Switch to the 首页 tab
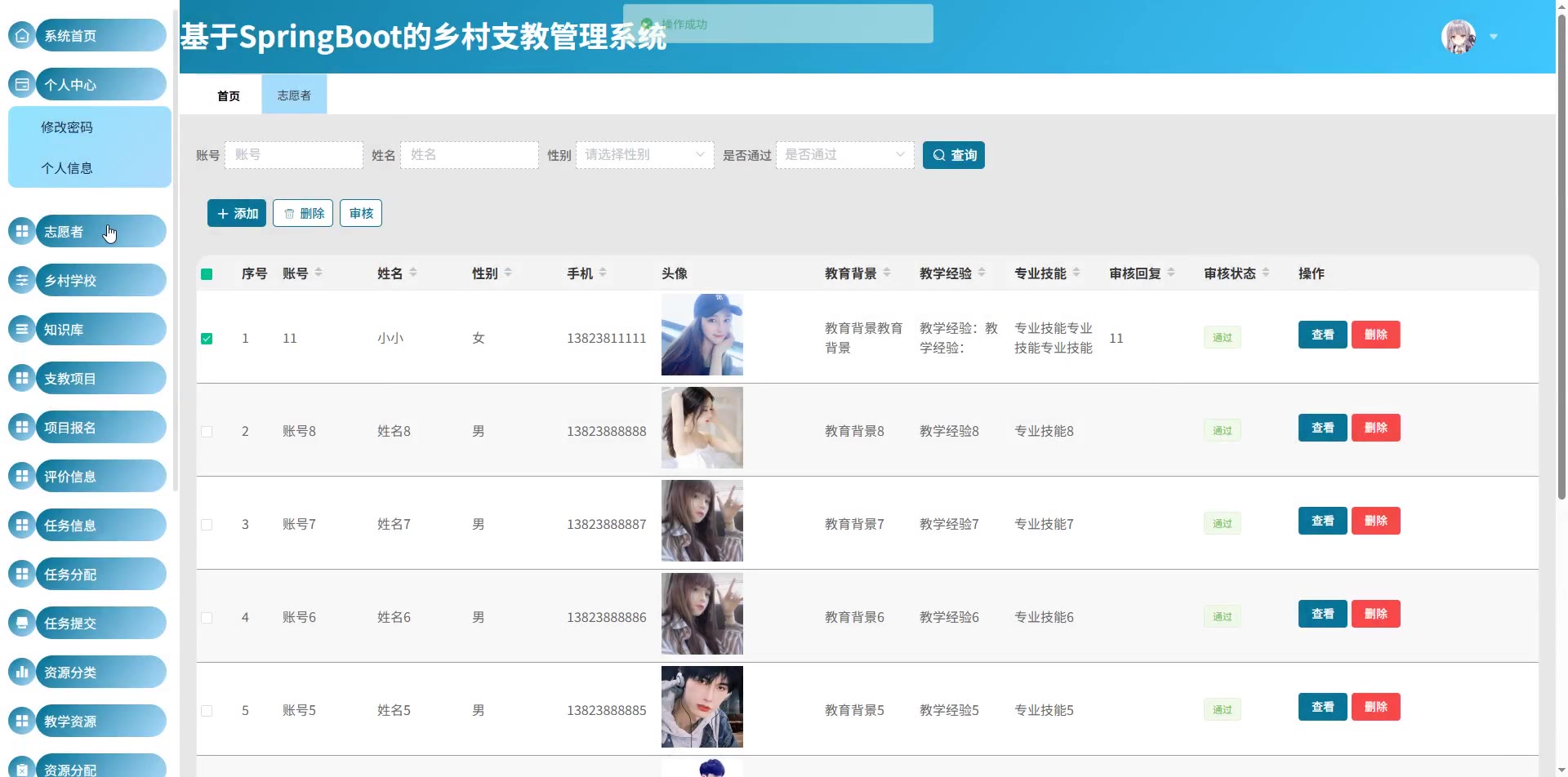1568x777 pixels. [229, 95]
